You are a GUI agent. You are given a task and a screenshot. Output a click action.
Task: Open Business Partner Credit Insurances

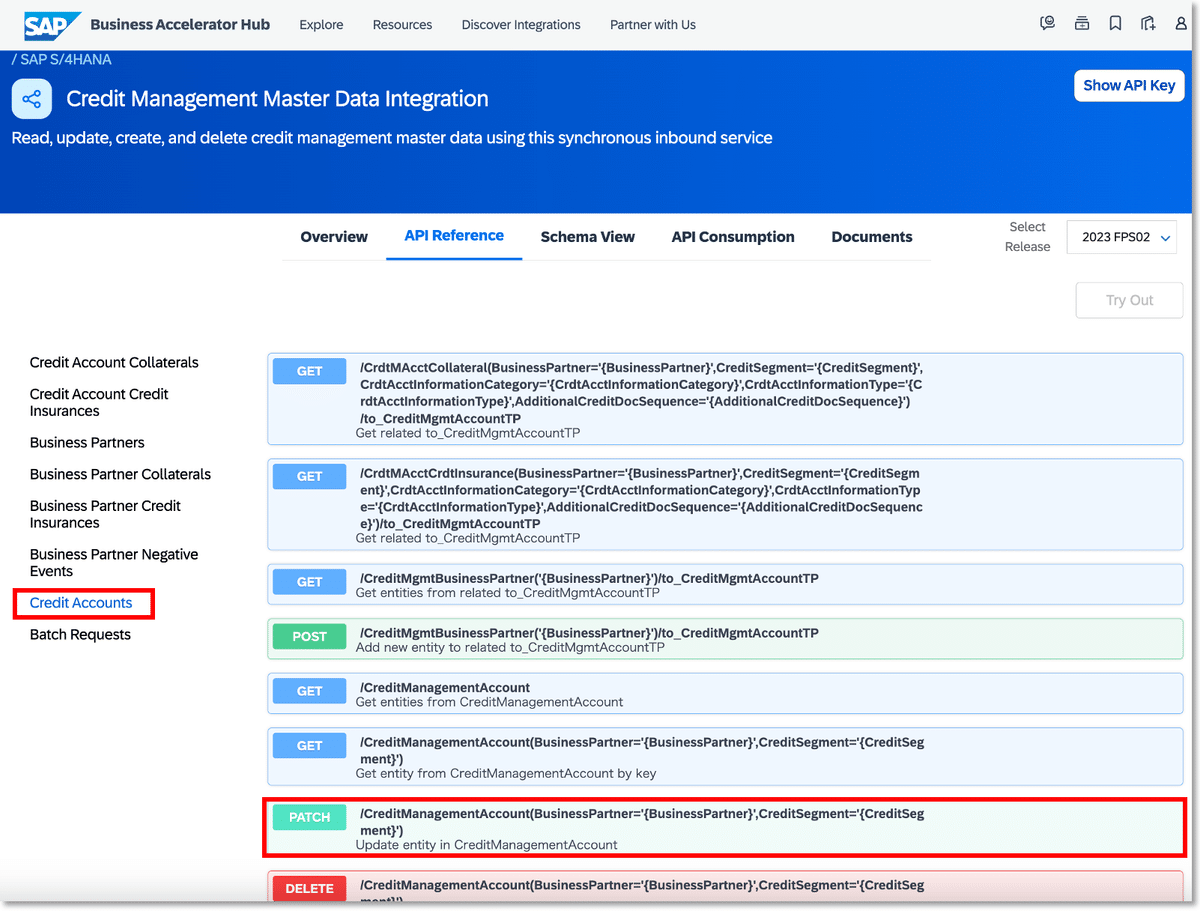click(x=105, y=514)
